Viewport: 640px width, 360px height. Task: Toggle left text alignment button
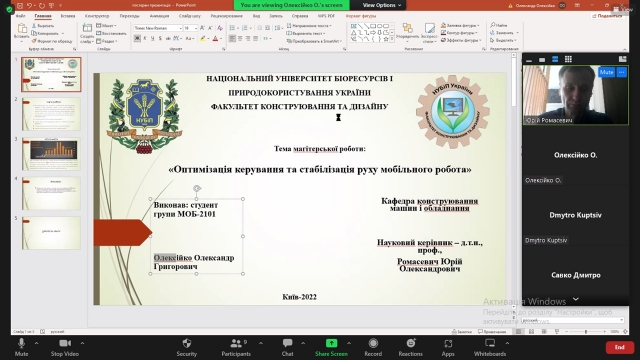click(232, 38)
